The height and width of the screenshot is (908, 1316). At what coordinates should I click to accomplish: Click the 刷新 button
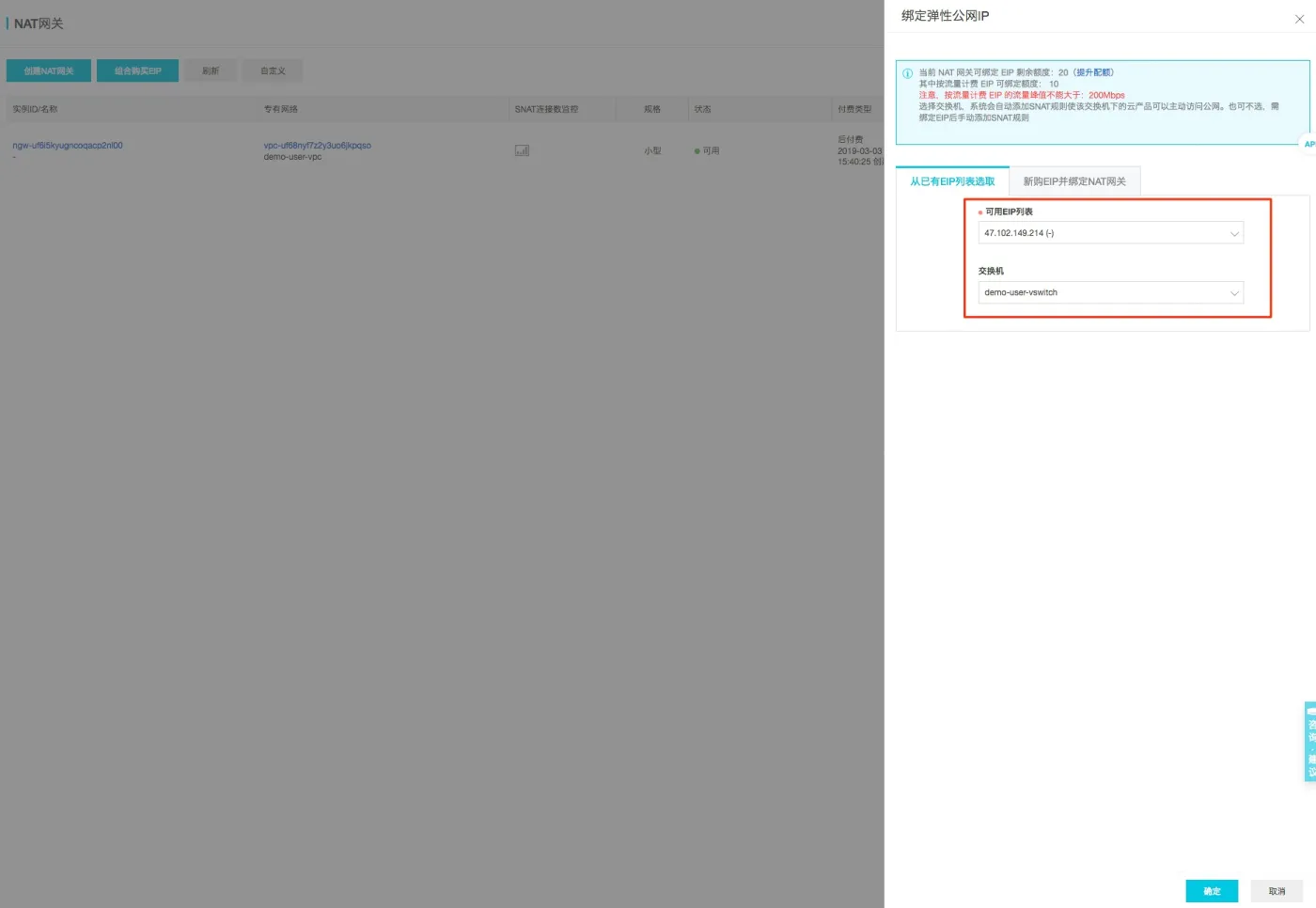click(211, 70)
